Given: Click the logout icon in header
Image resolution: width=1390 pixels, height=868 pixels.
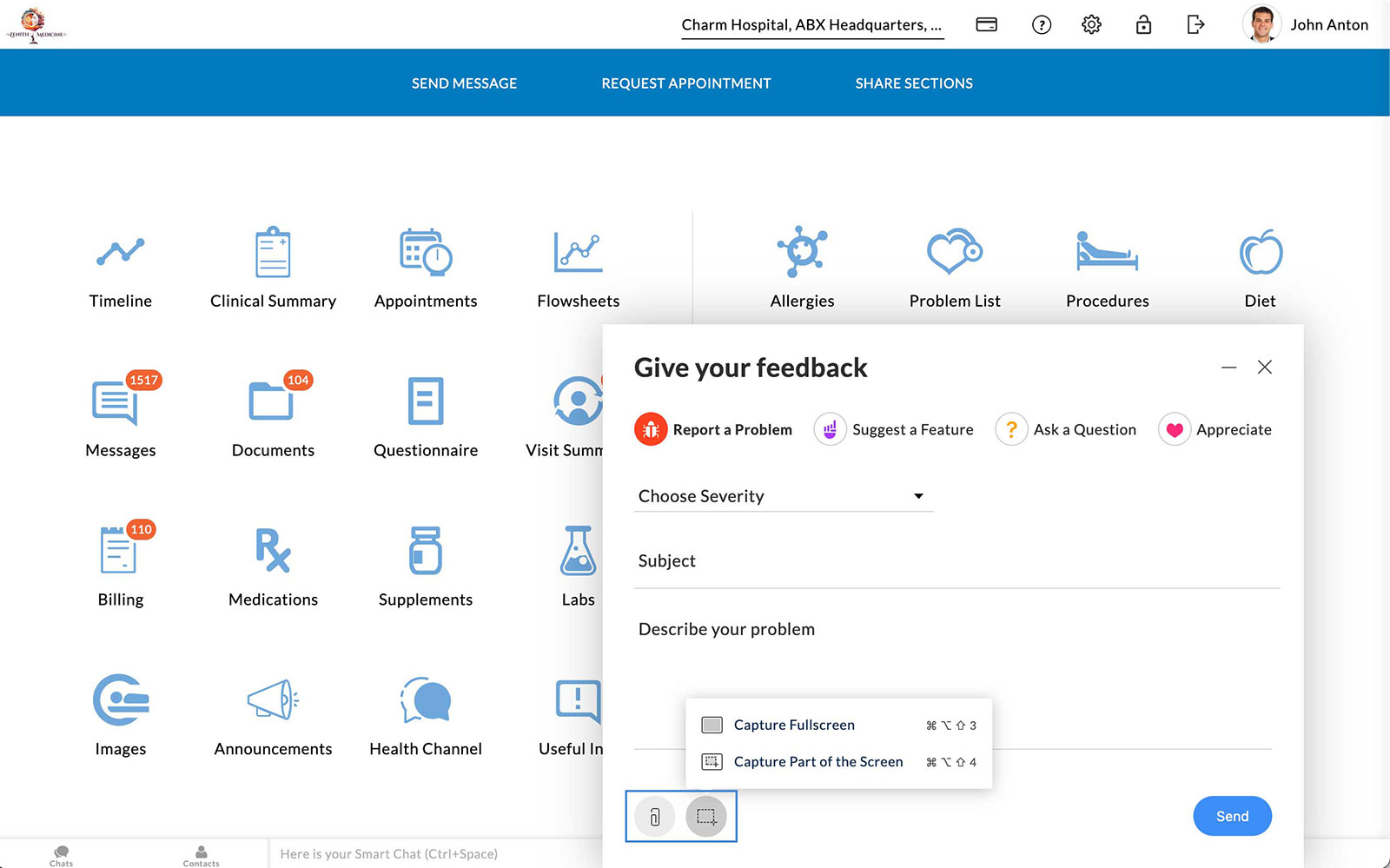Looking at the screenshot, I should coord(1195,24).
